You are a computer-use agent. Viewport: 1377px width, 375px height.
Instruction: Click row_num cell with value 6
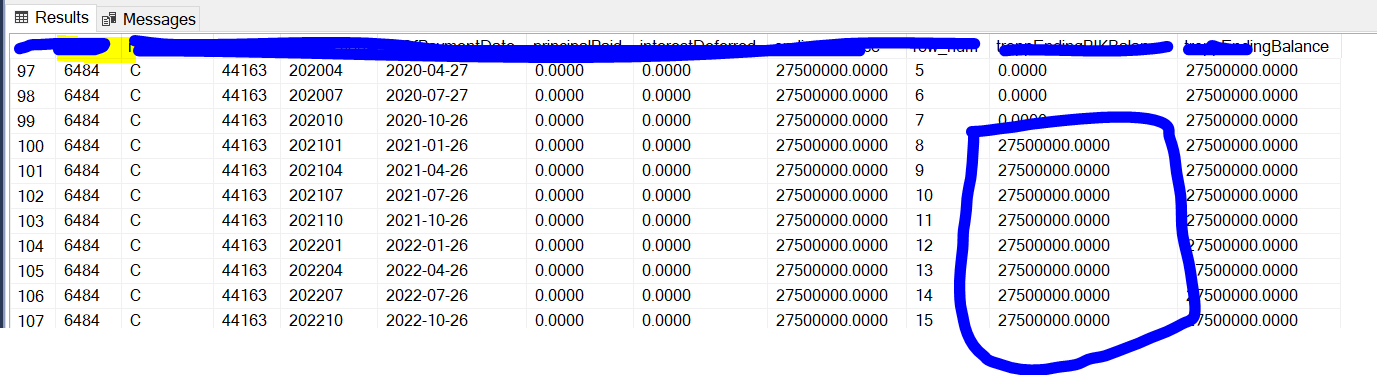(x=948, y=96)
